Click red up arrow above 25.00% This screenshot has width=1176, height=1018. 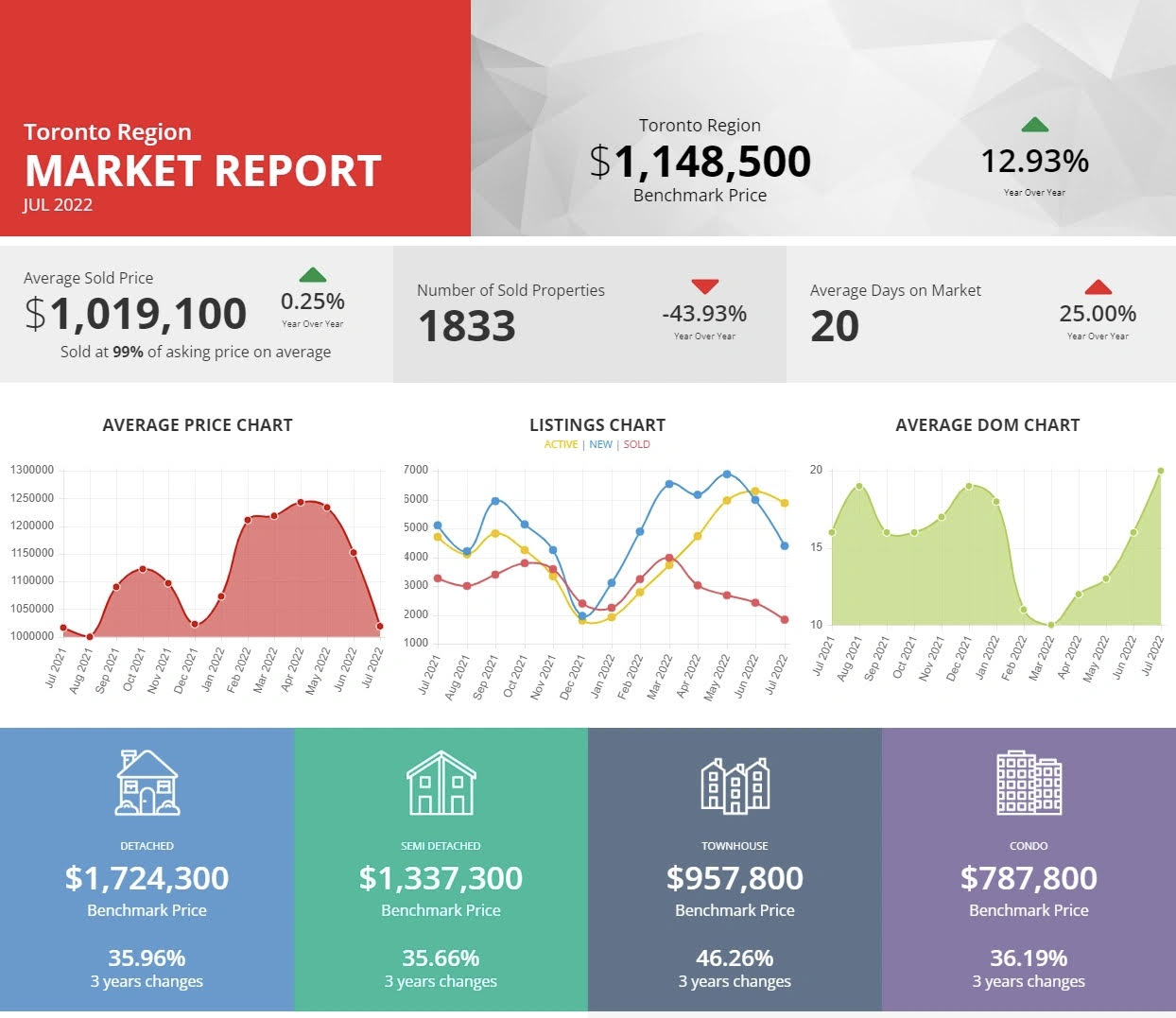click(1098, 287)
